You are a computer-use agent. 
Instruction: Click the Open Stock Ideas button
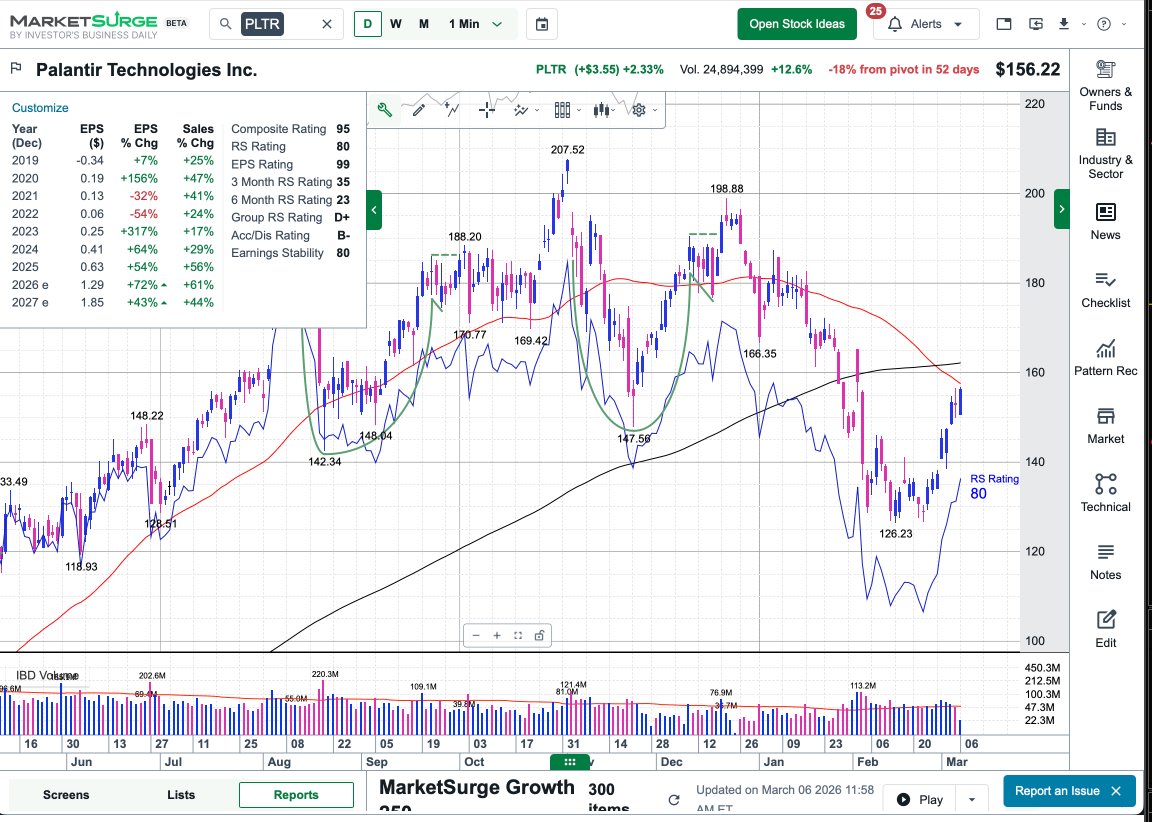tap(796, 22)
